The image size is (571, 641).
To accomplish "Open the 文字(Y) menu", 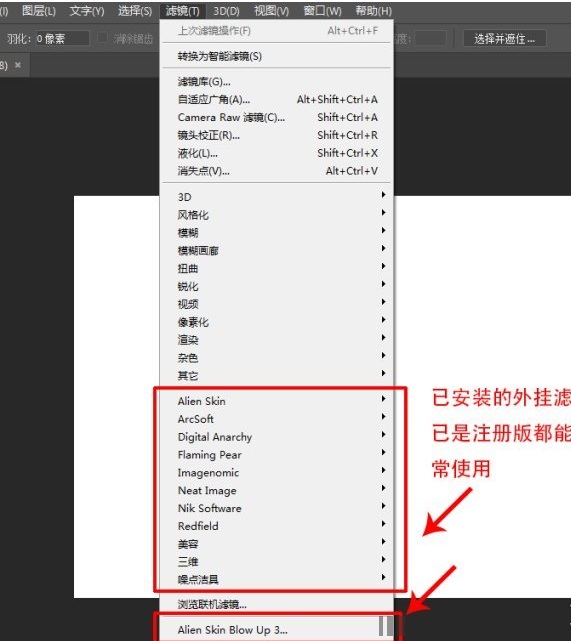I will (x=87, y=11).
